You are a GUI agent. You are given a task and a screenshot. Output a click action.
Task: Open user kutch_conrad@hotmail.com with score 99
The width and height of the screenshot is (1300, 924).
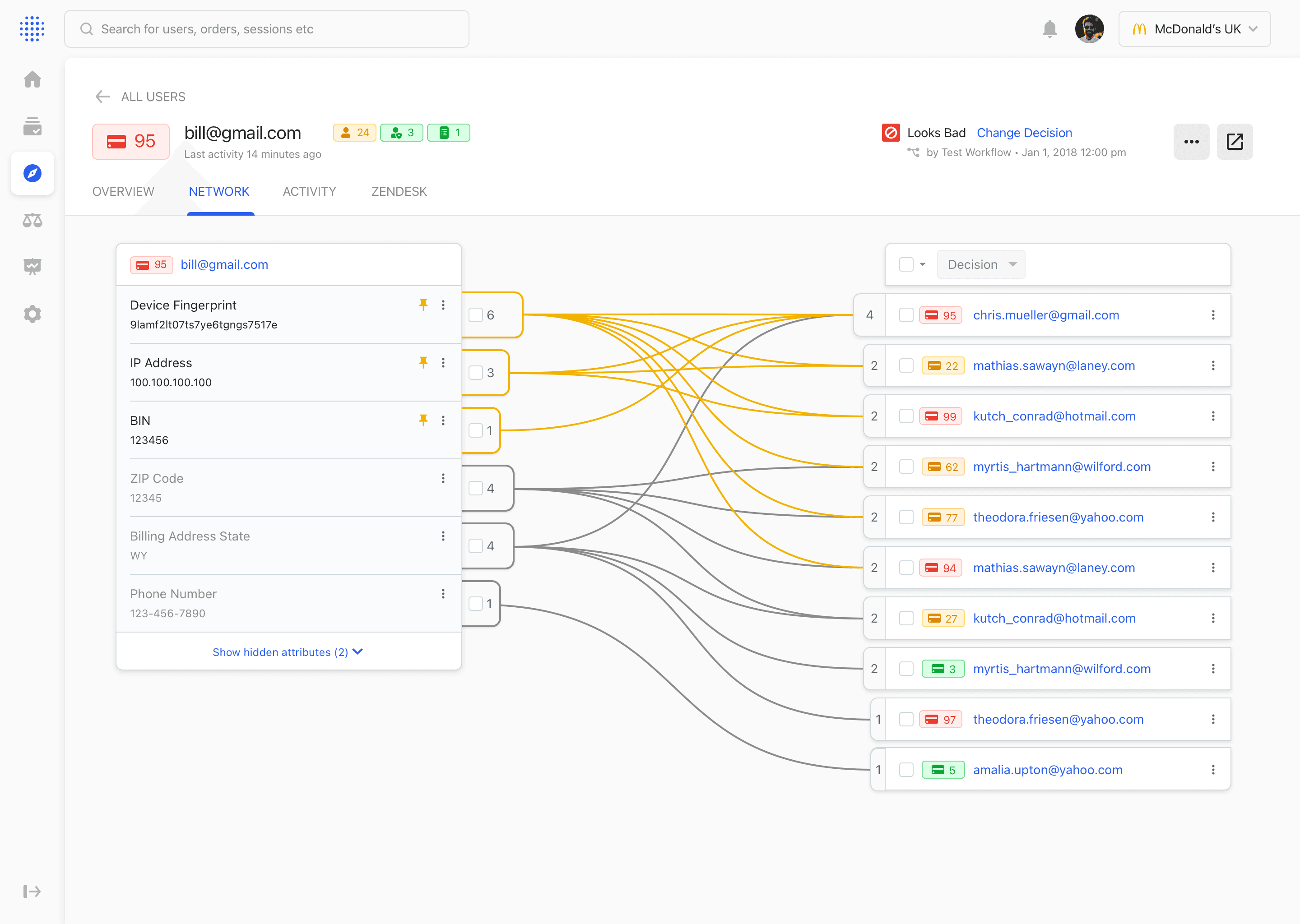[x=1054, y=416]
